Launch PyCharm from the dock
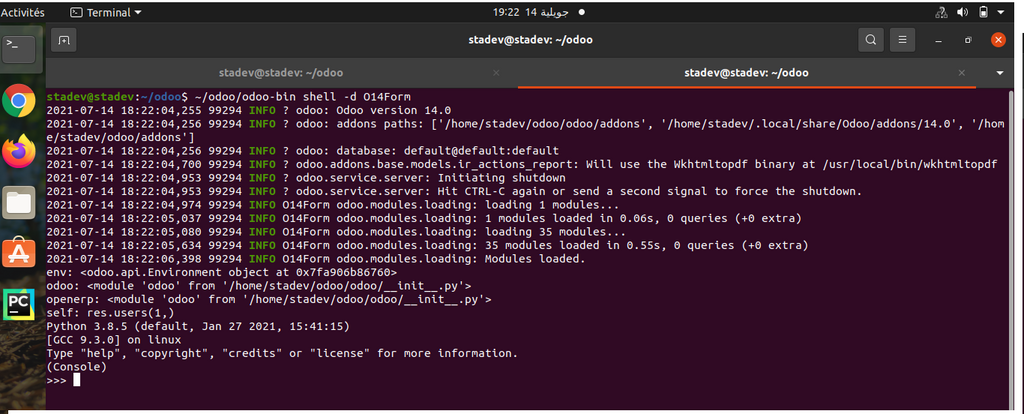 pyautogui.click(x=20, y=304)
